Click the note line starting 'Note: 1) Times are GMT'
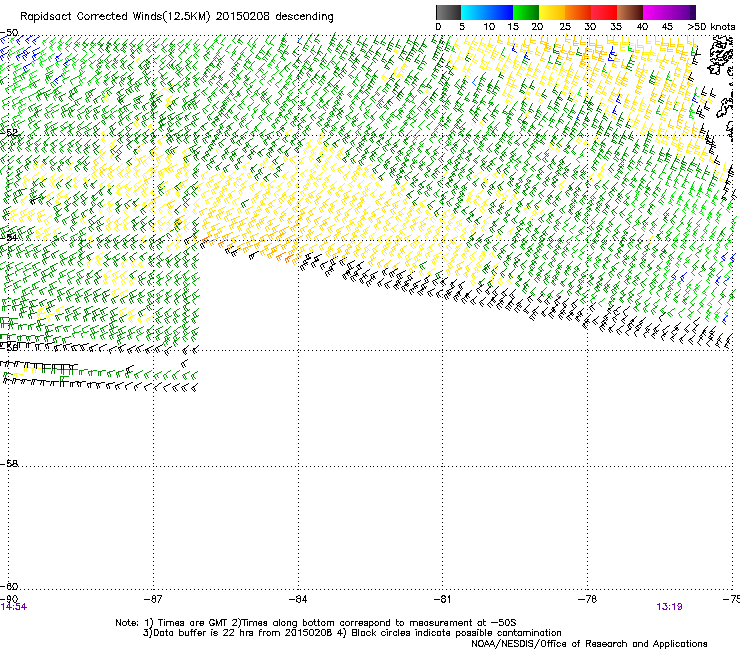 coord(316,623)
